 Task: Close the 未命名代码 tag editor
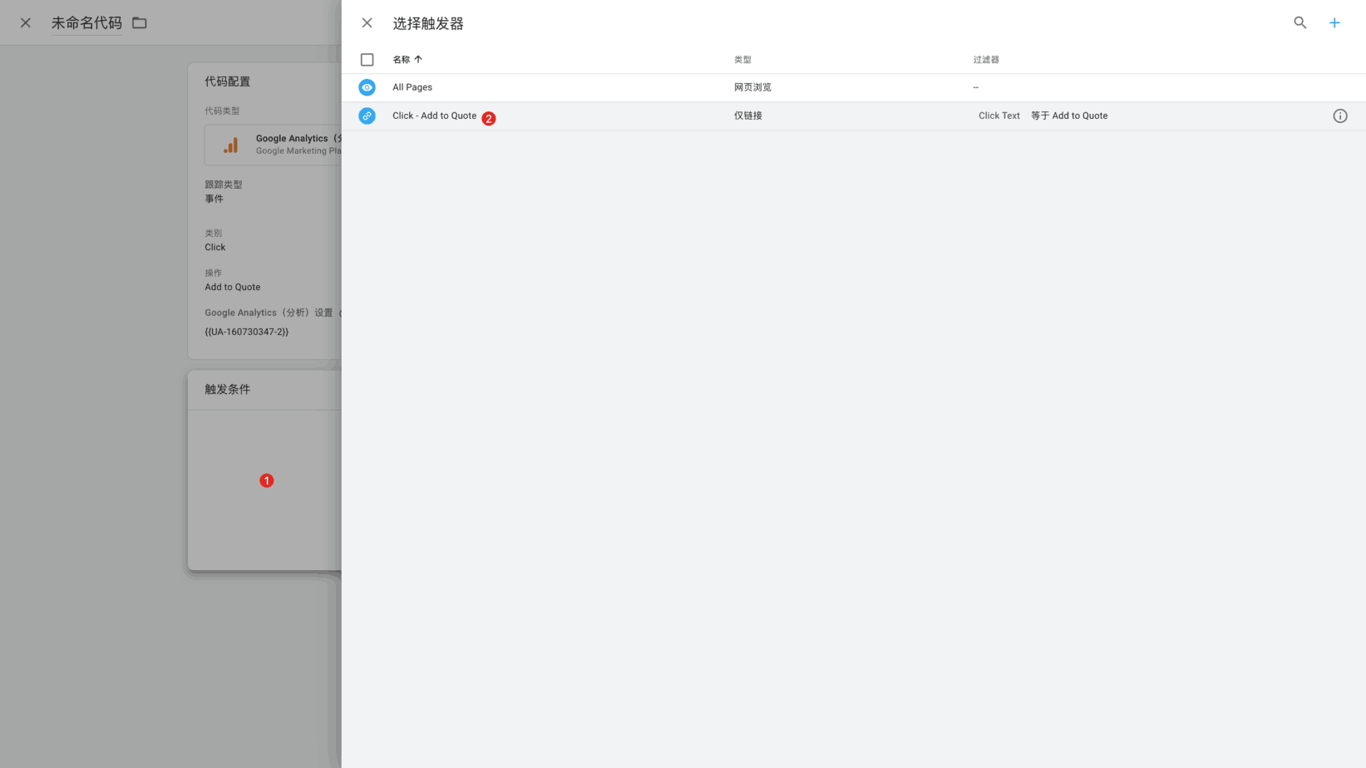pos(26,23)
